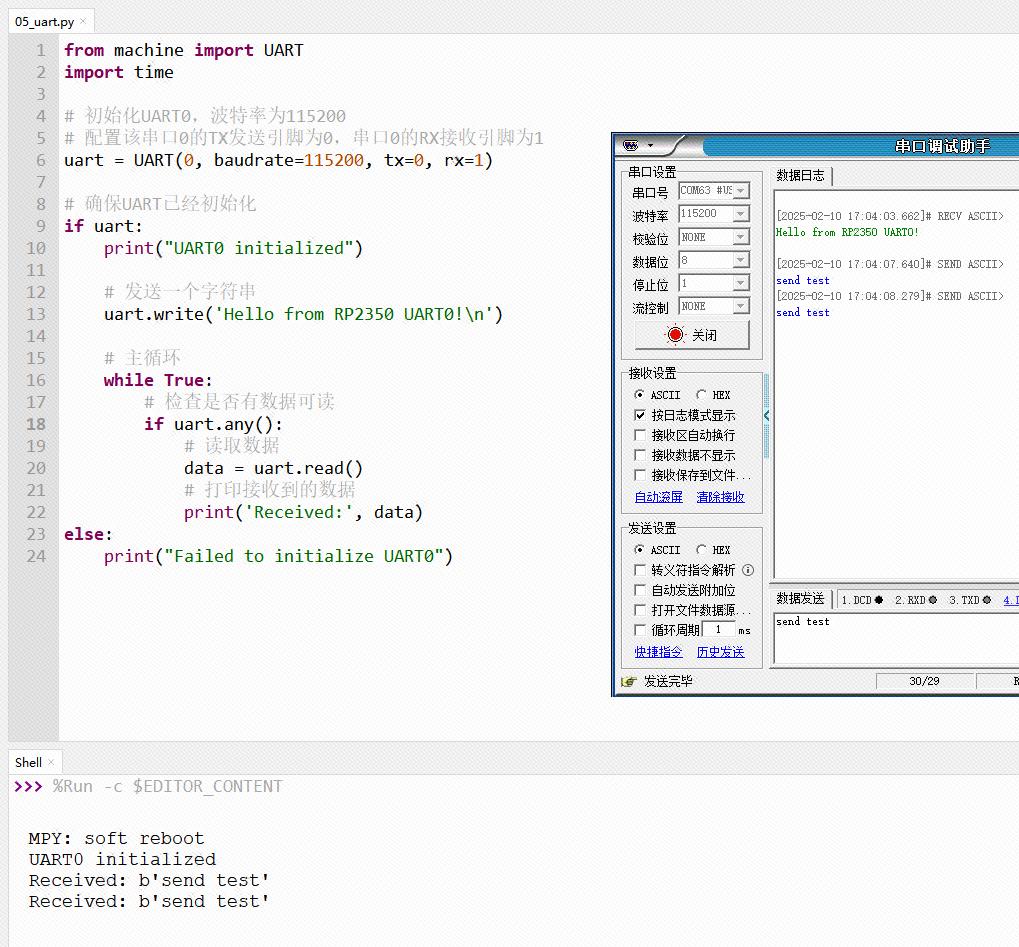Enable 接收数据不显示 checkbox
The image size is (1019, 947).
(640, 455)
